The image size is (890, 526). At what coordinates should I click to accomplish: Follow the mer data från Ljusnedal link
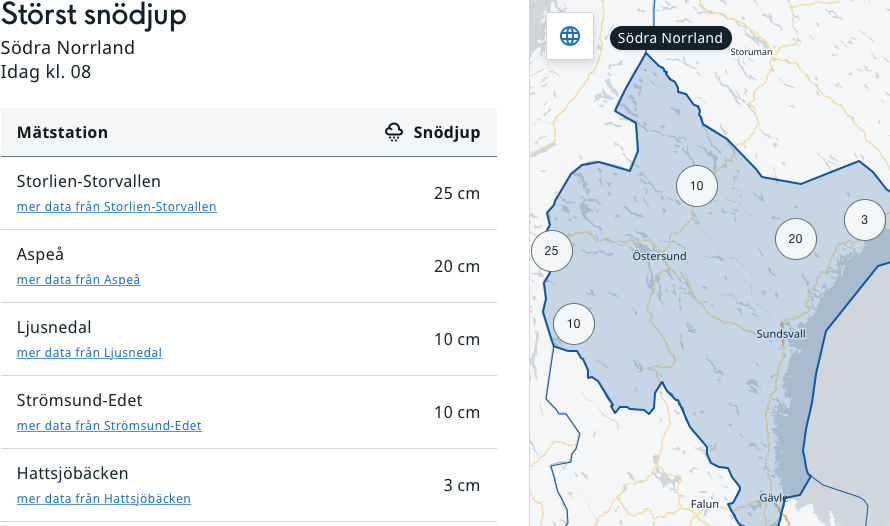point(89,353)
